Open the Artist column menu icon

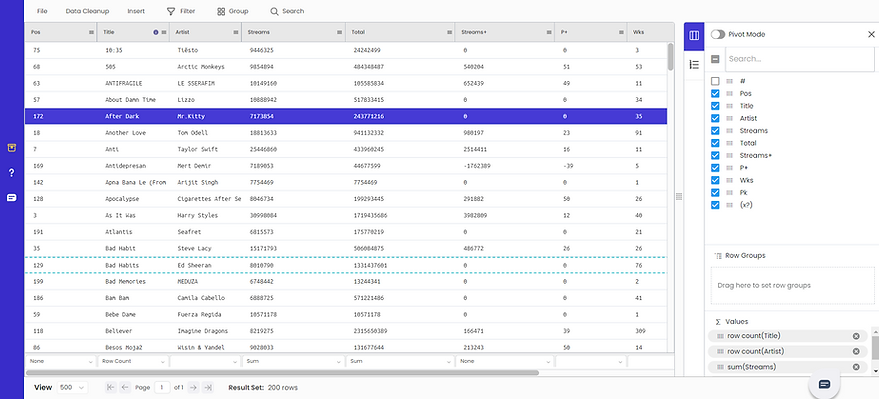pos(235,33)
